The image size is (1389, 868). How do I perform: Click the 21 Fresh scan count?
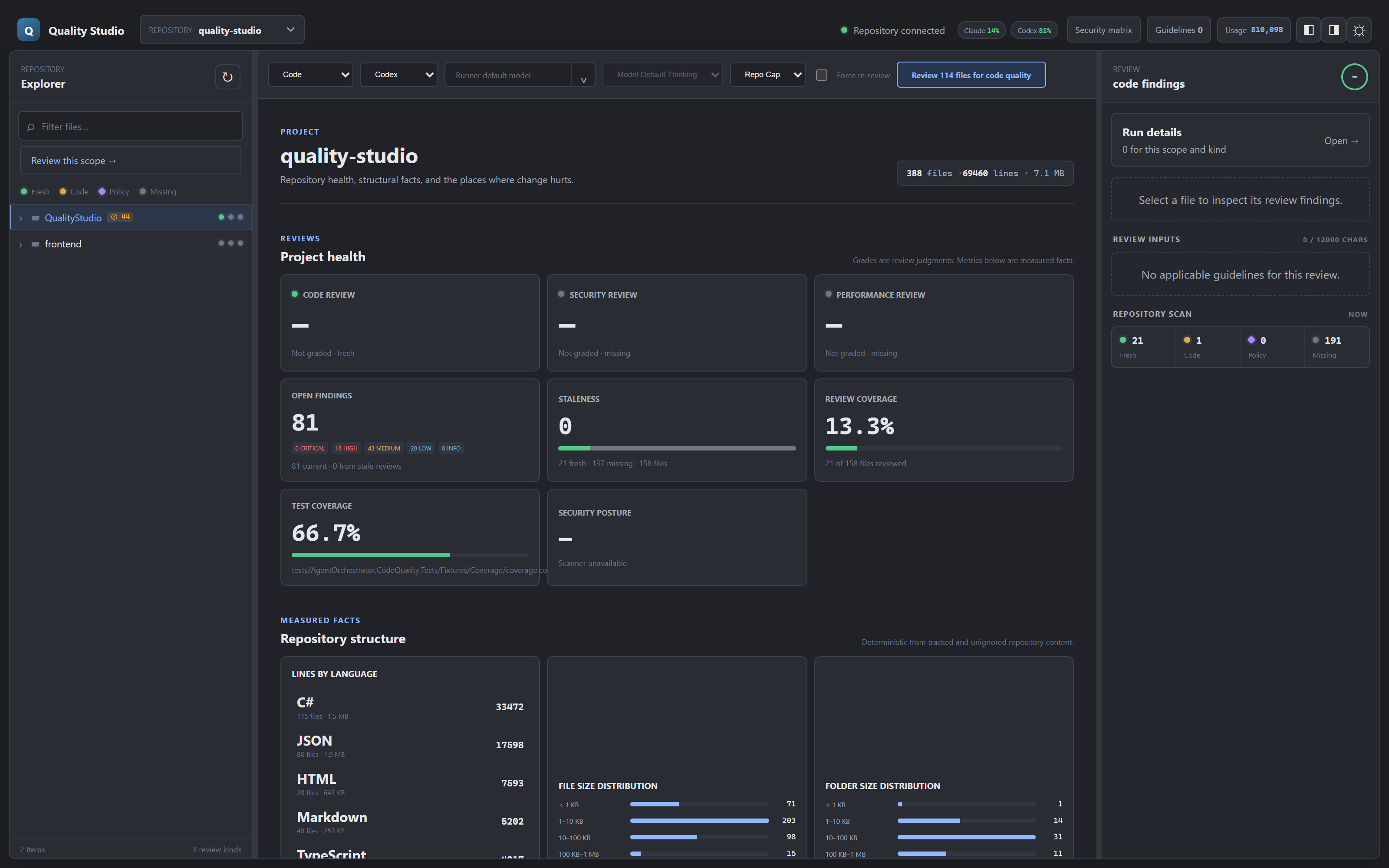(x=1144, y=347)
